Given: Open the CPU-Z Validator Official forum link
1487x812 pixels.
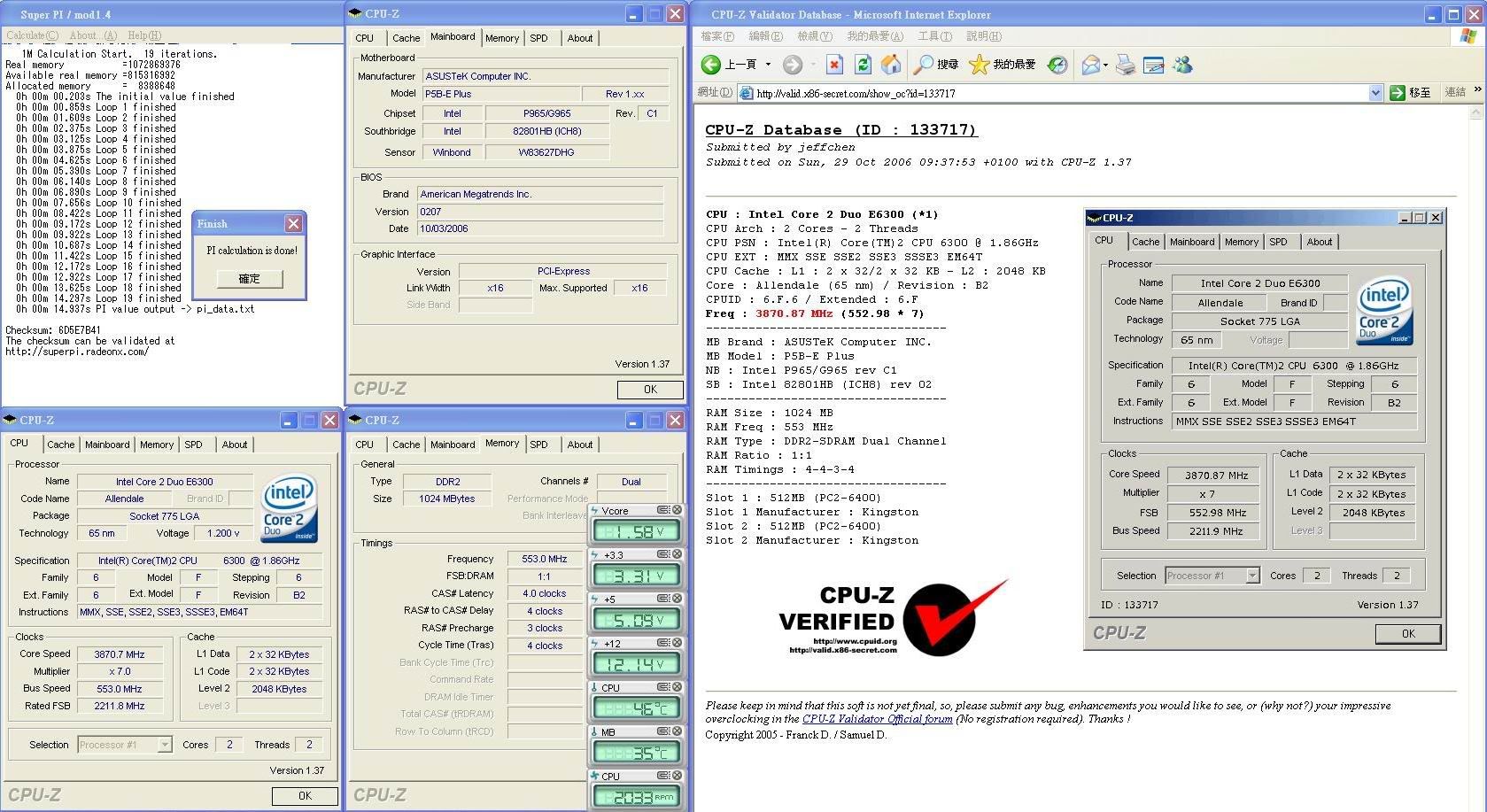Looking at the screenshot, I should 877,719.
